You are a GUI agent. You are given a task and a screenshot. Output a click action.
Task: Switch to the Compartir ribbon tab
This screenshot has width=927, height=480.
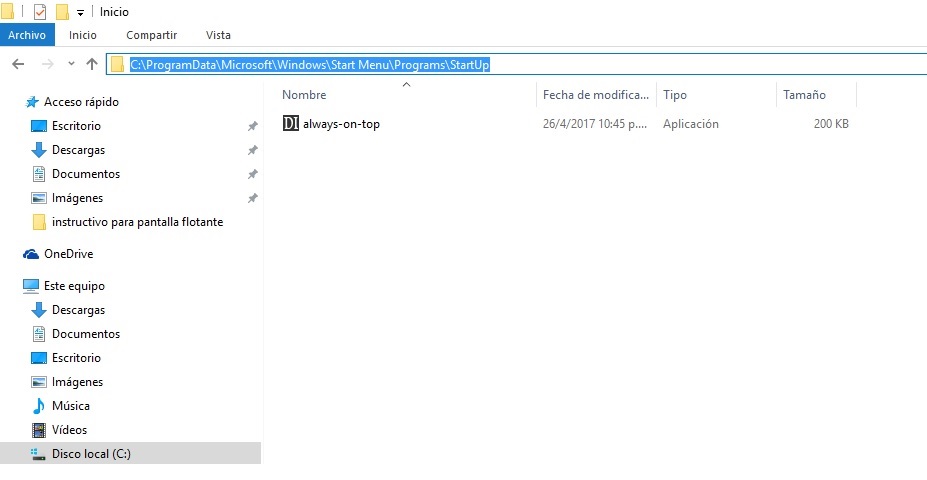[x=151, y=35]
